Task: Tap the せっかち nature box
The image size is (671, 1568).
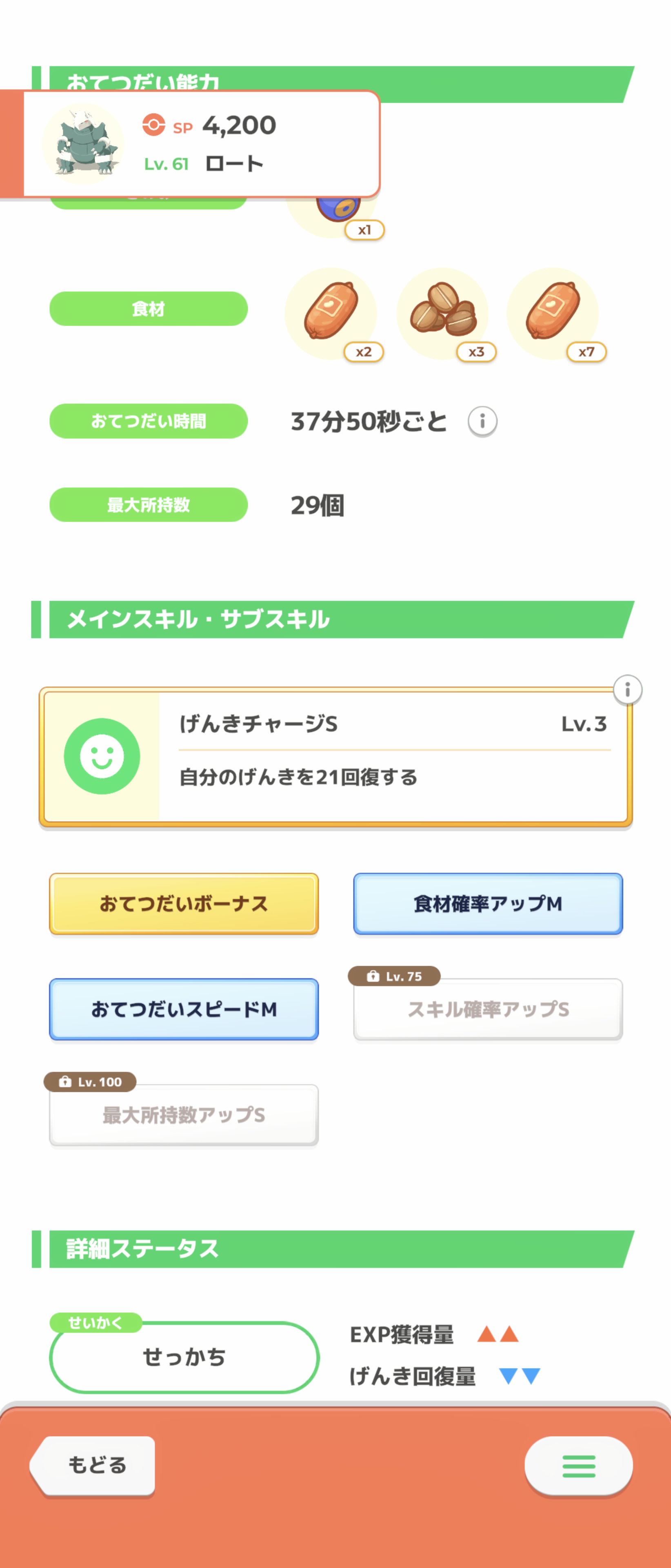Action: click(x=184, y=1357)
